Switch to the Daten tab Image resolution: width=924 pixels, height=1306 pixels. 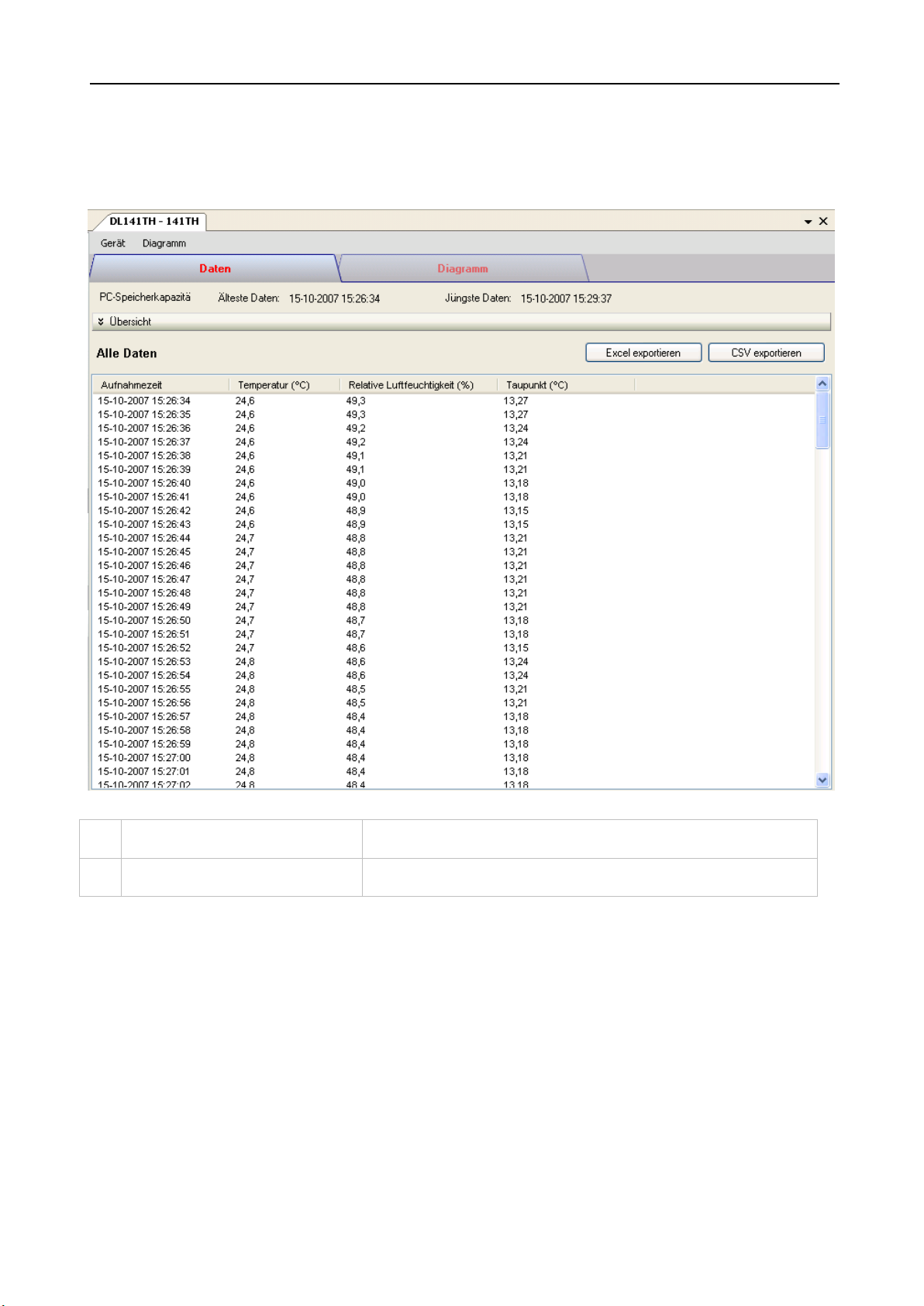pos(215,269)
